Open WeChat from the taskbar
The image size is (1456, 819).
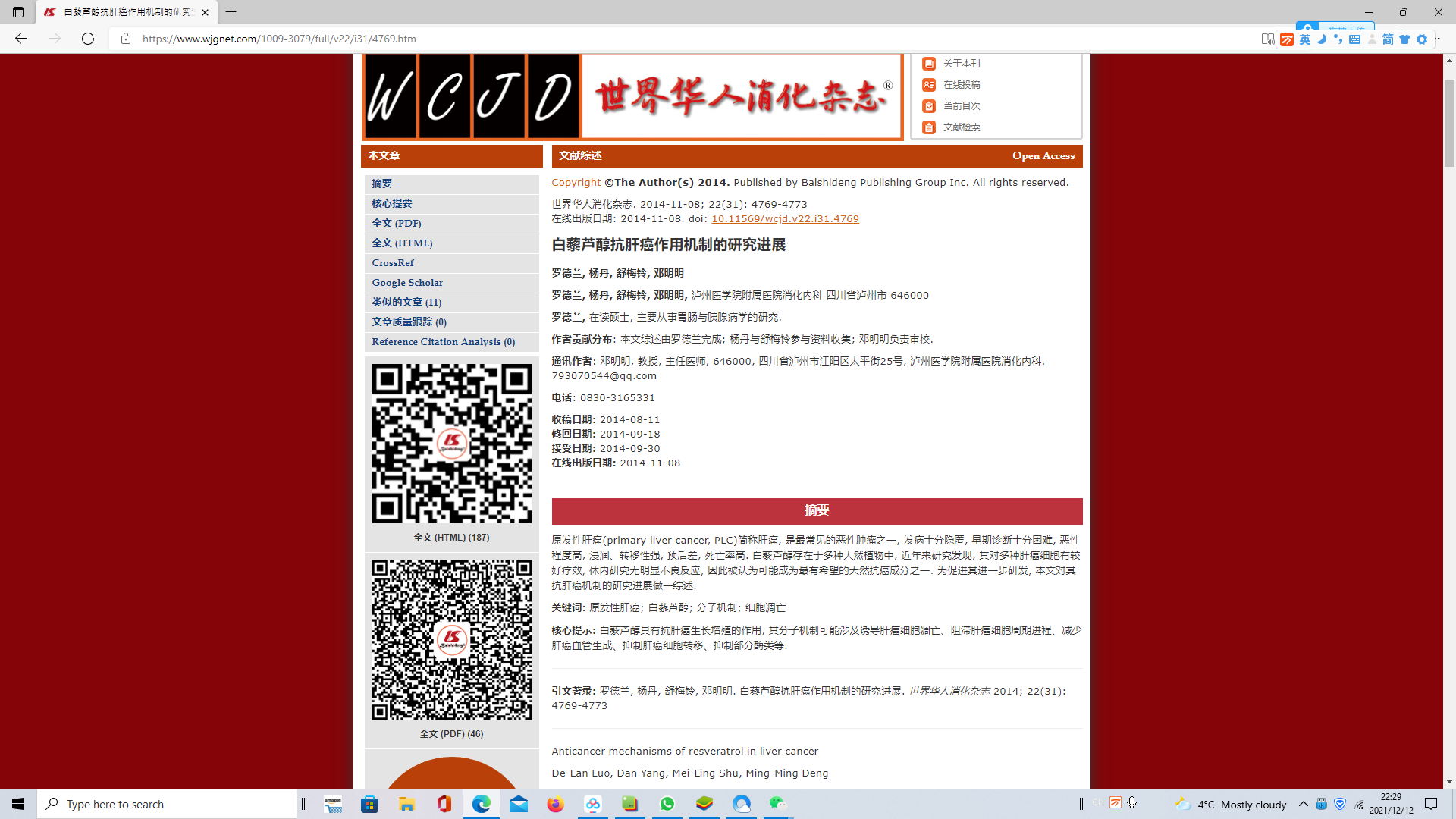click(778, 804)
